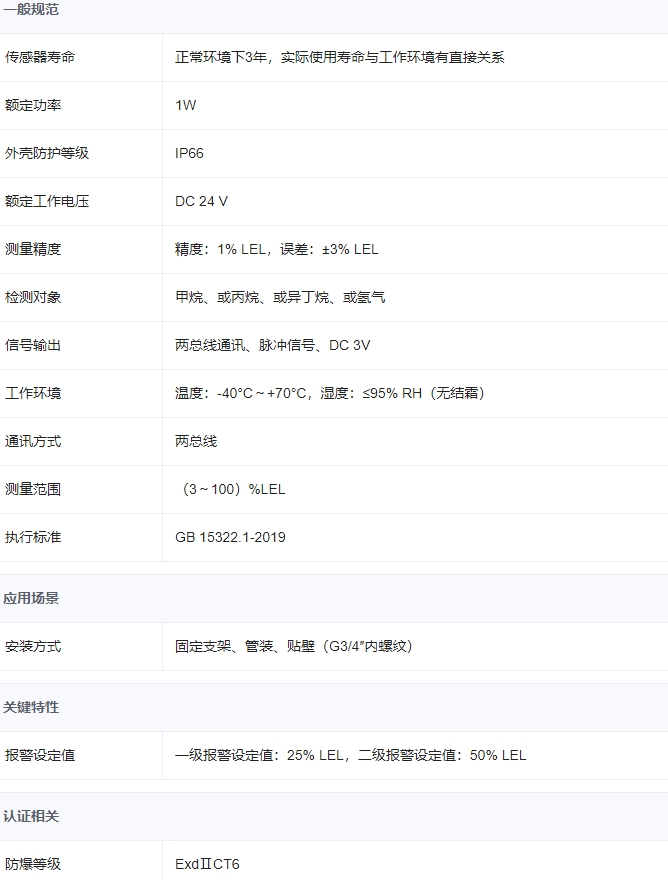668x880 pixels.
Task: Click the ExdⅡCT6 explosion-proof grade value
Action: click(208, 864)
